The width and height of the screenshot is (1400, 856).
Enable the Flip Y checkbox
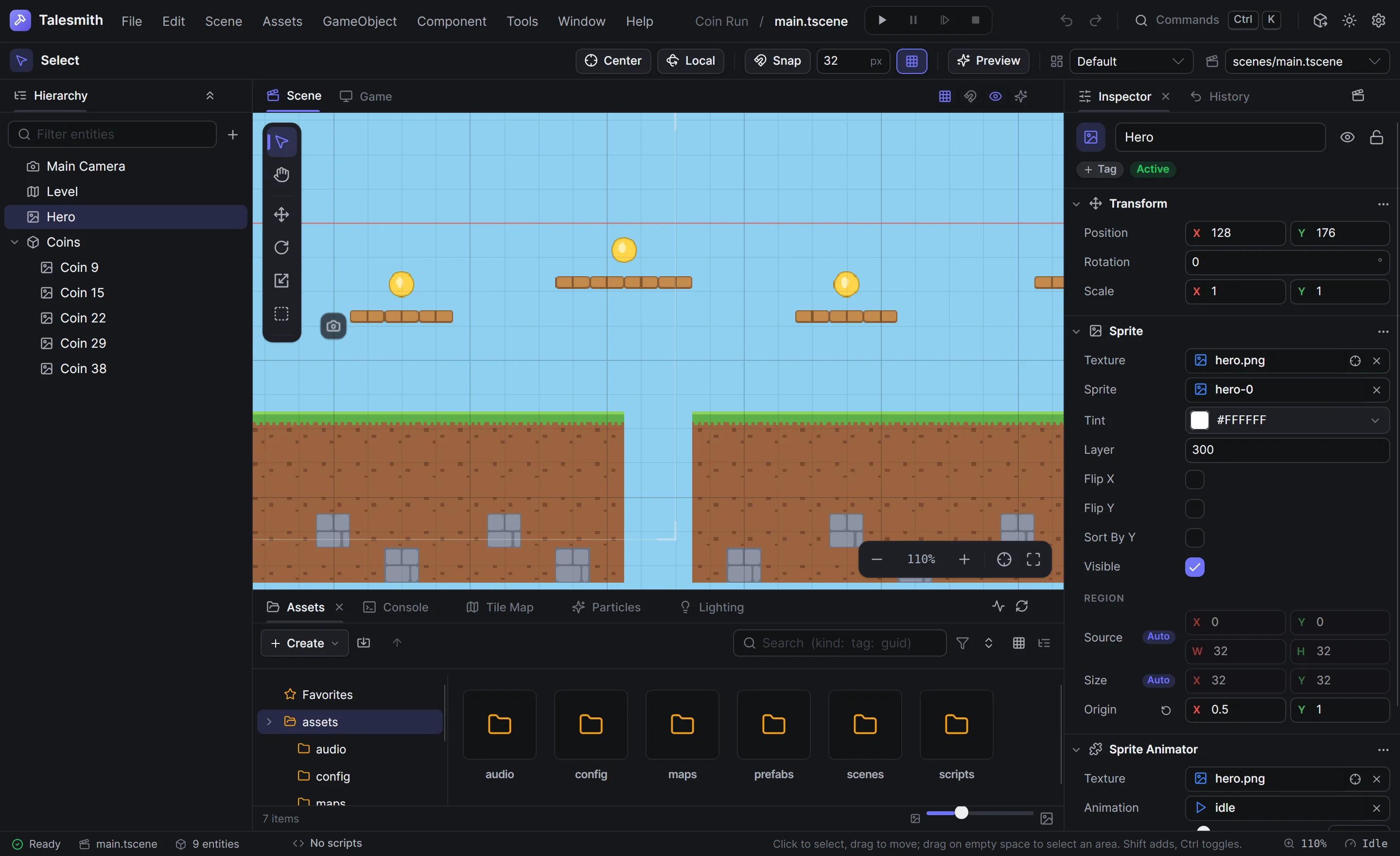coord(1194,509)
